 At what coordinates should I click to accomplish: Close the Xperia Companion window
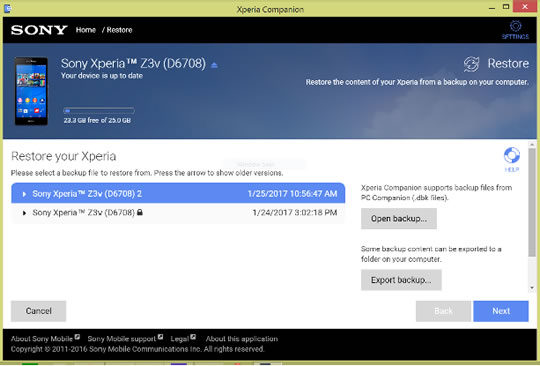[525, 7]
